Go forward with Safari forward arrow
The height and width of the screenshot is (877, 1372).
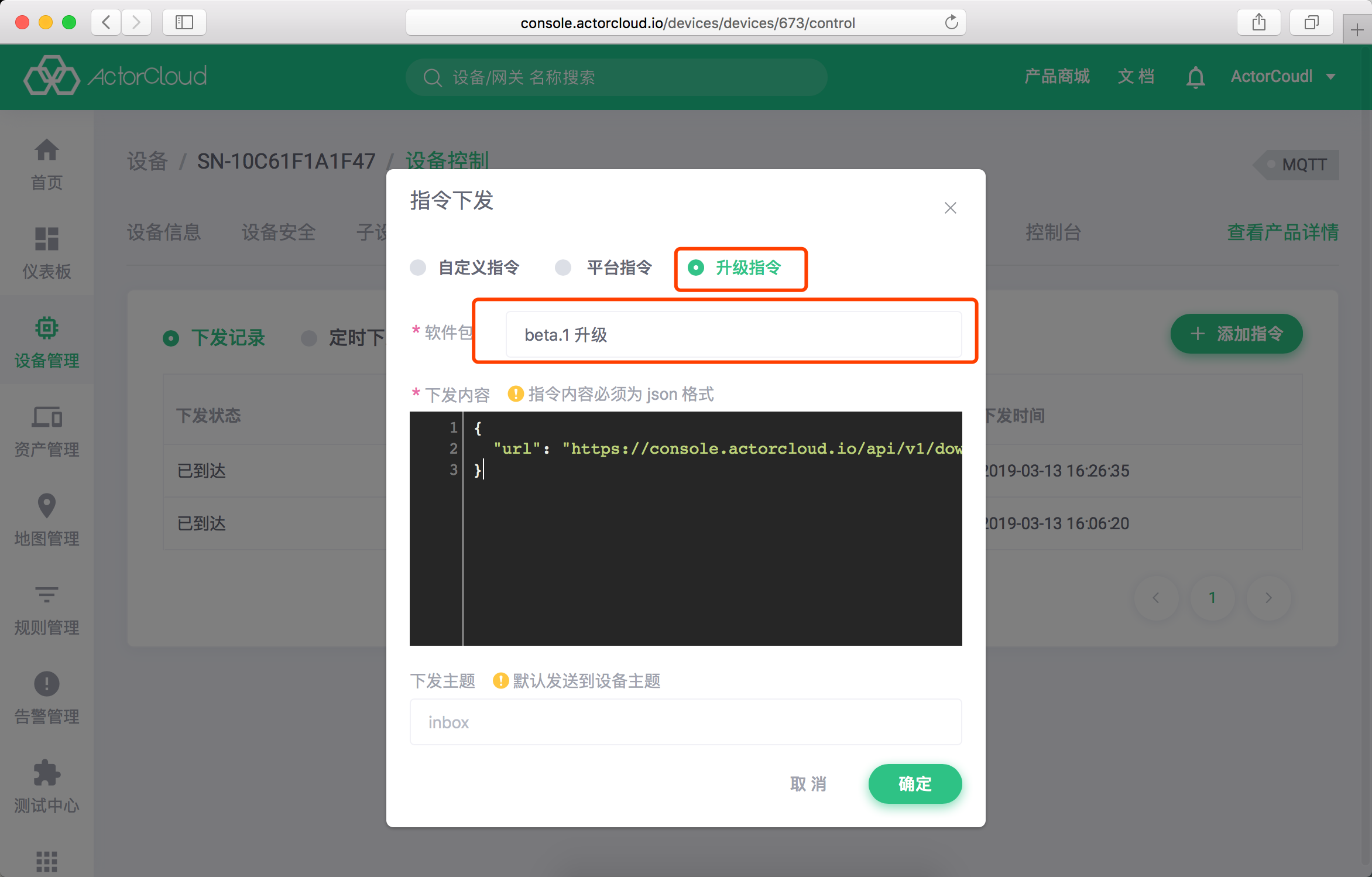pyautogui.click(x=136, y=23)
